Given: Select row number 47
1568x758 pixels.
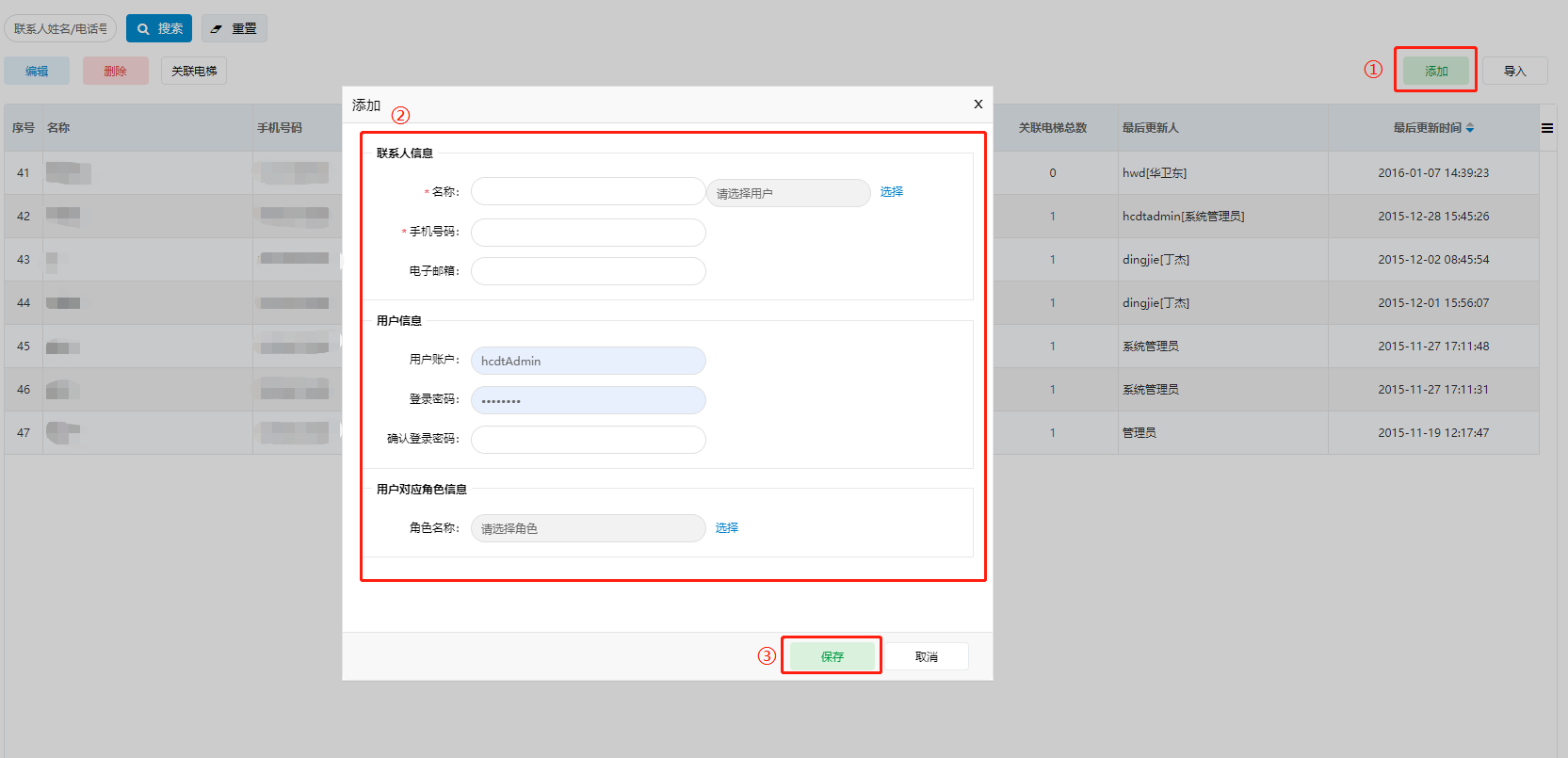Looking at the screenshot, I should click(24, 433).
